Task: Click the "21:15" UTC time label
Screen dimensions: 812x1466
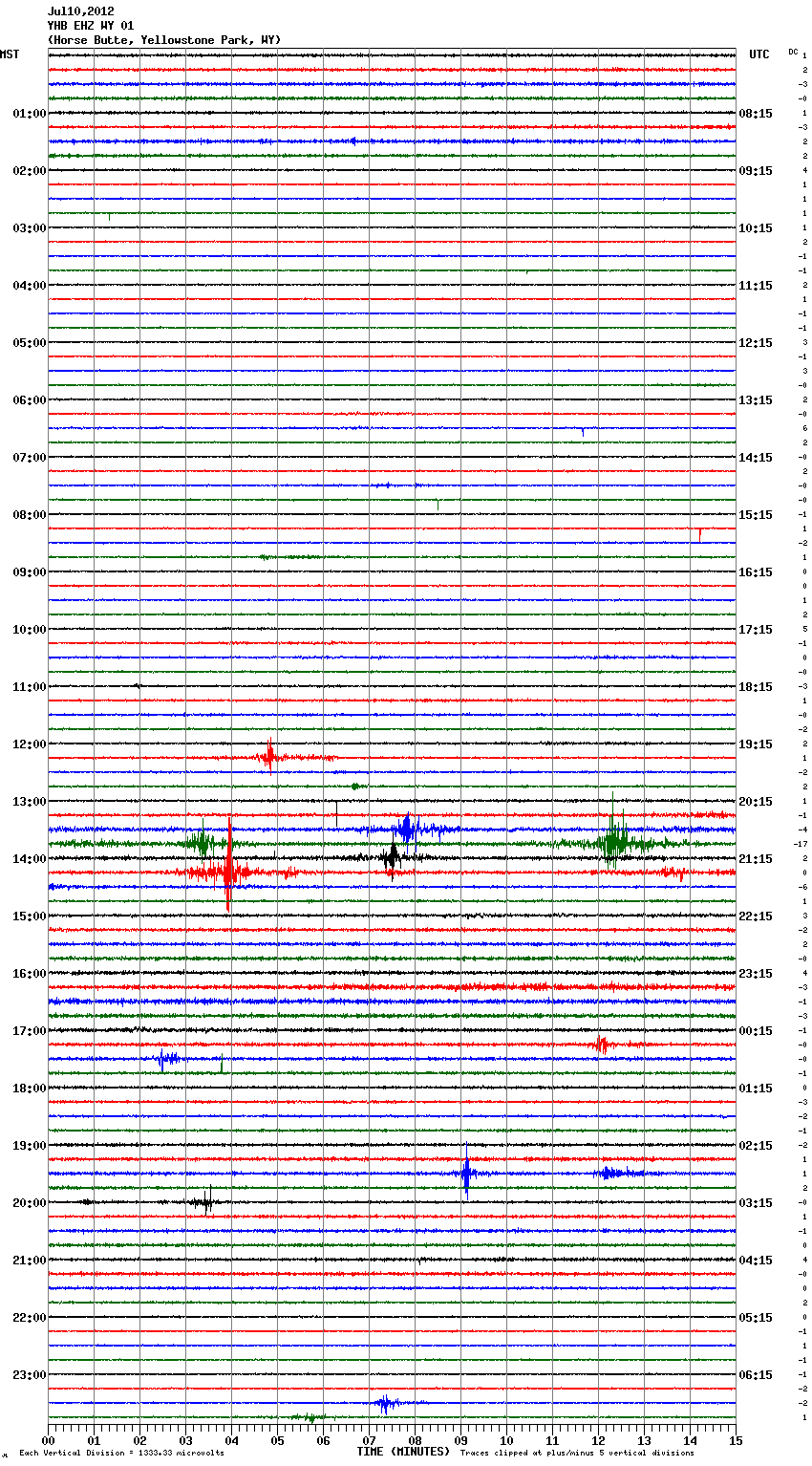Action: pos(756,859)
